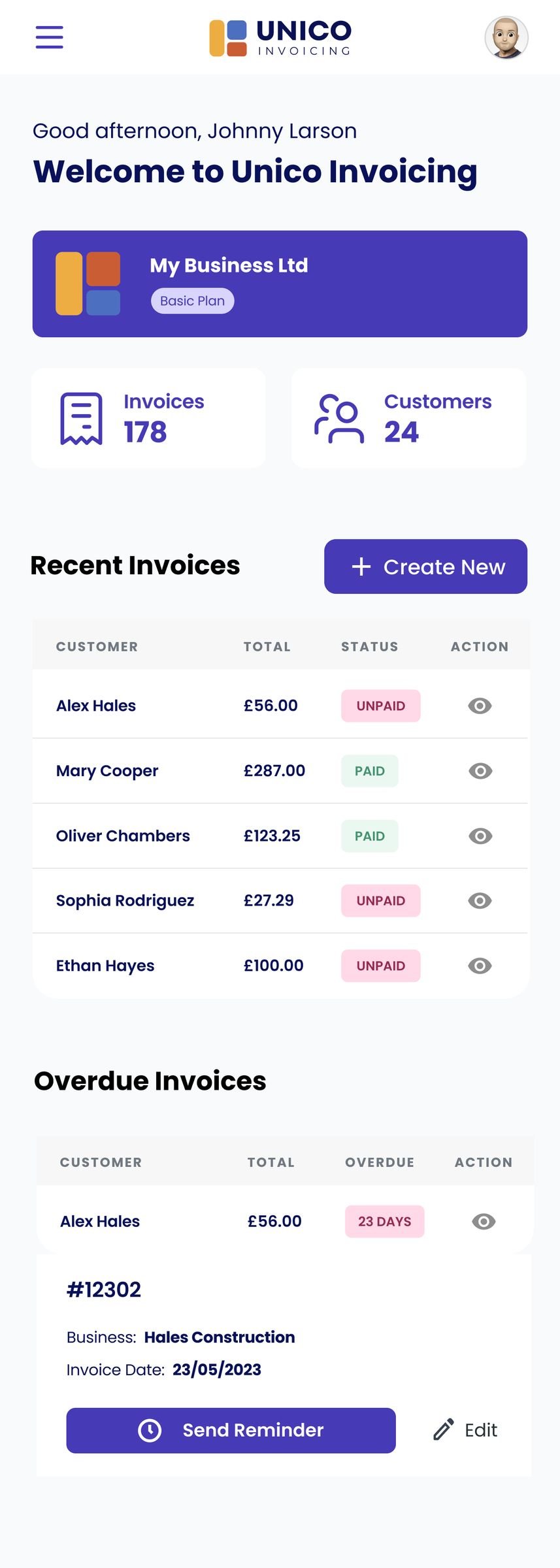Click the Unico Invoicing logo
Viewport: 560px width, 1568px height.
[x=280, y=38]
